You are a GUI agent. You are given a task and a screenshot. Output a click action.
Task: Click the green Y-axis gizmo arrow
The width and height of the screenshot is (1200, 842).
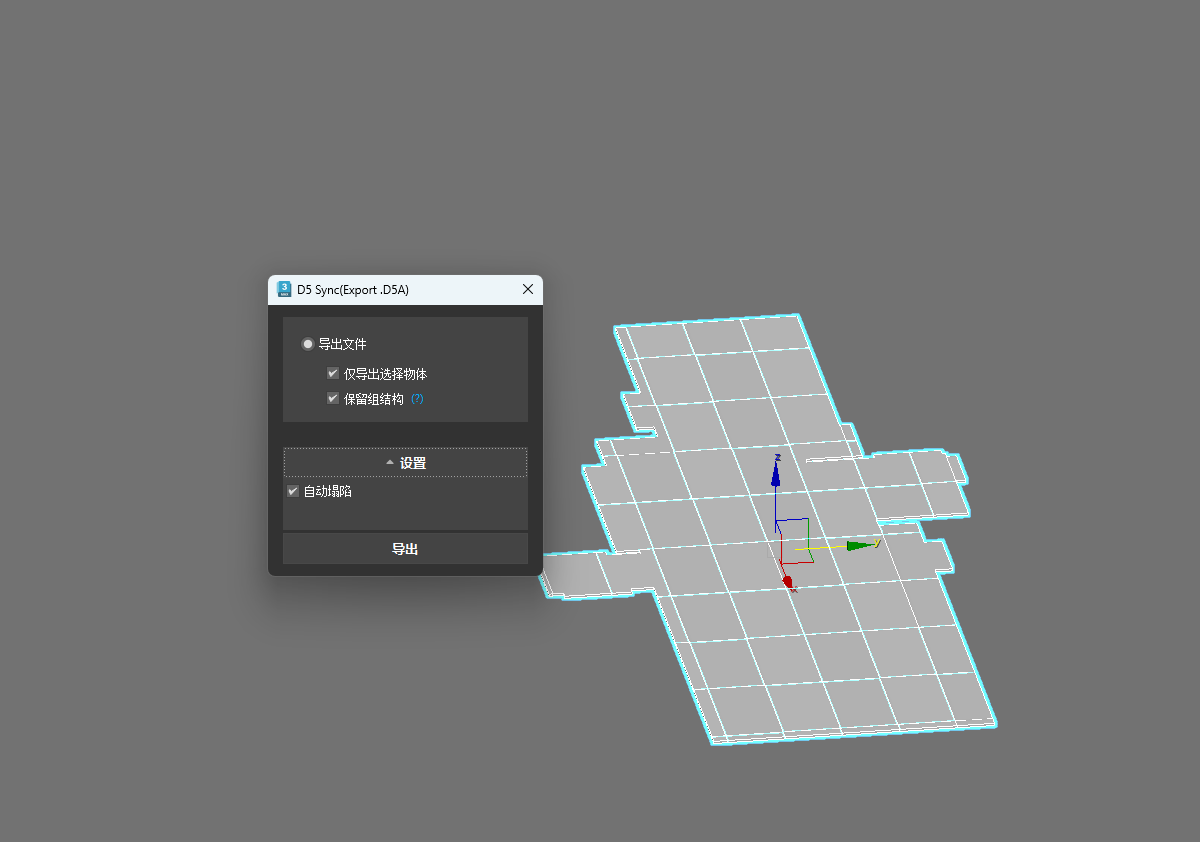click(858, 546)
